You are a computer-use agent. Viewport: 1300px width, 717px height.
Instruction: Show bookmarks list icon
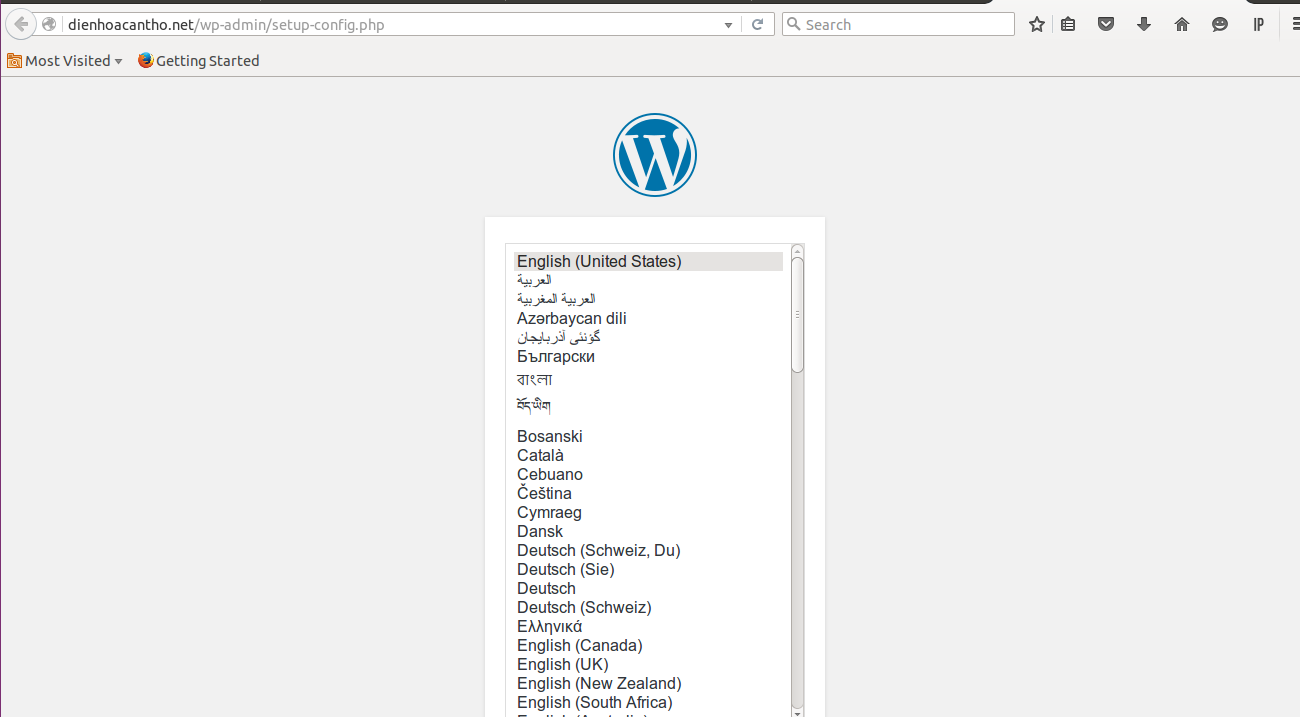1068,25
